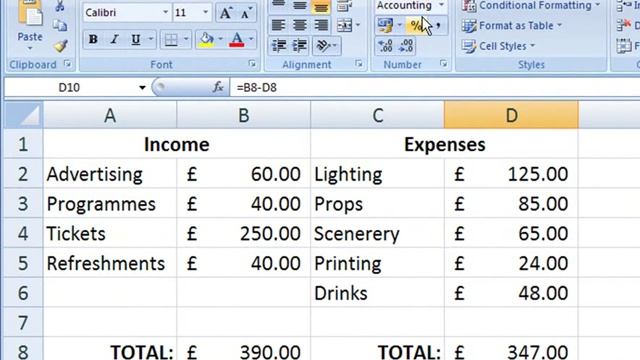This screenshot has height=360, width=640.
Task: Click the Paste clipboard icon
Action: pos(30,13)
